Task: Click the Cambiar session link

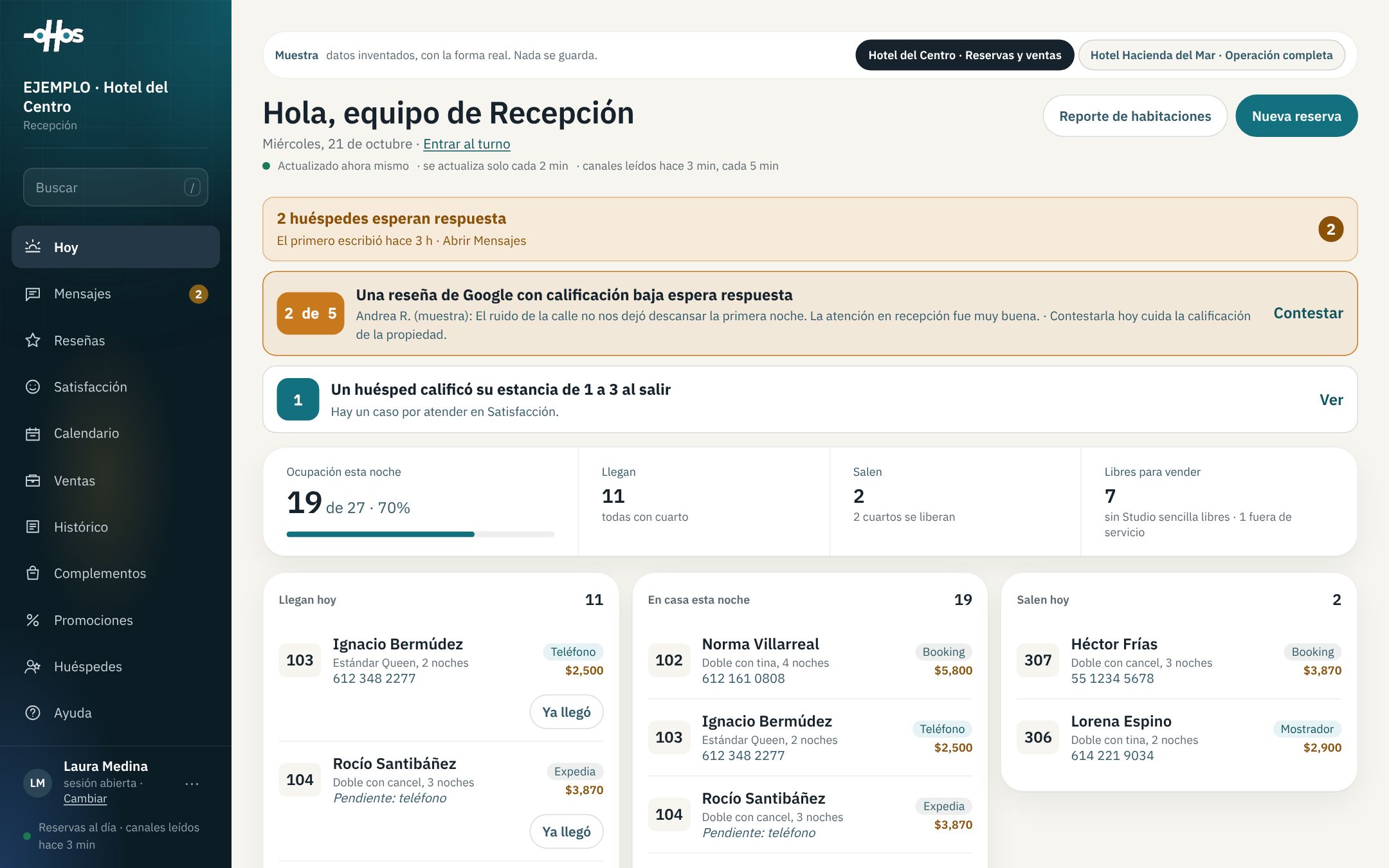Action: point(85,799)
